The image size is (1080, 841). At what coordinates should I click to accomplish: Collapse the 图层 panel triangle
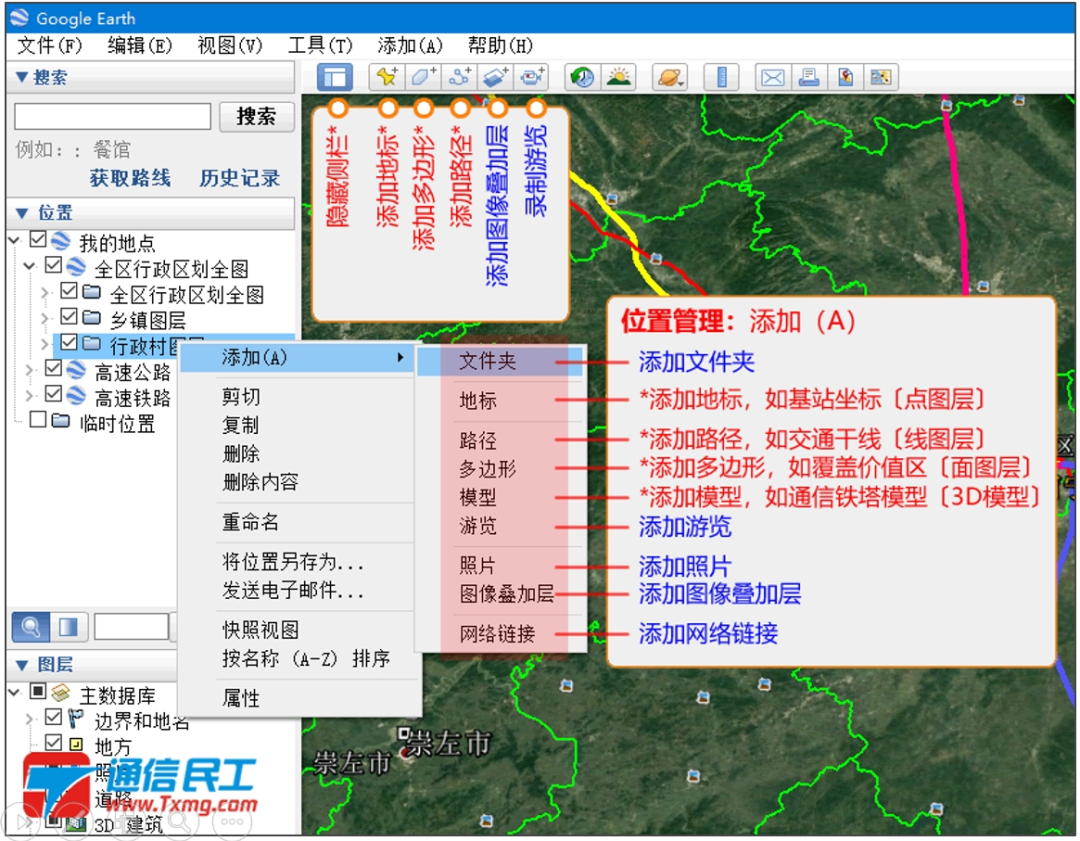(x=21, y=665)
